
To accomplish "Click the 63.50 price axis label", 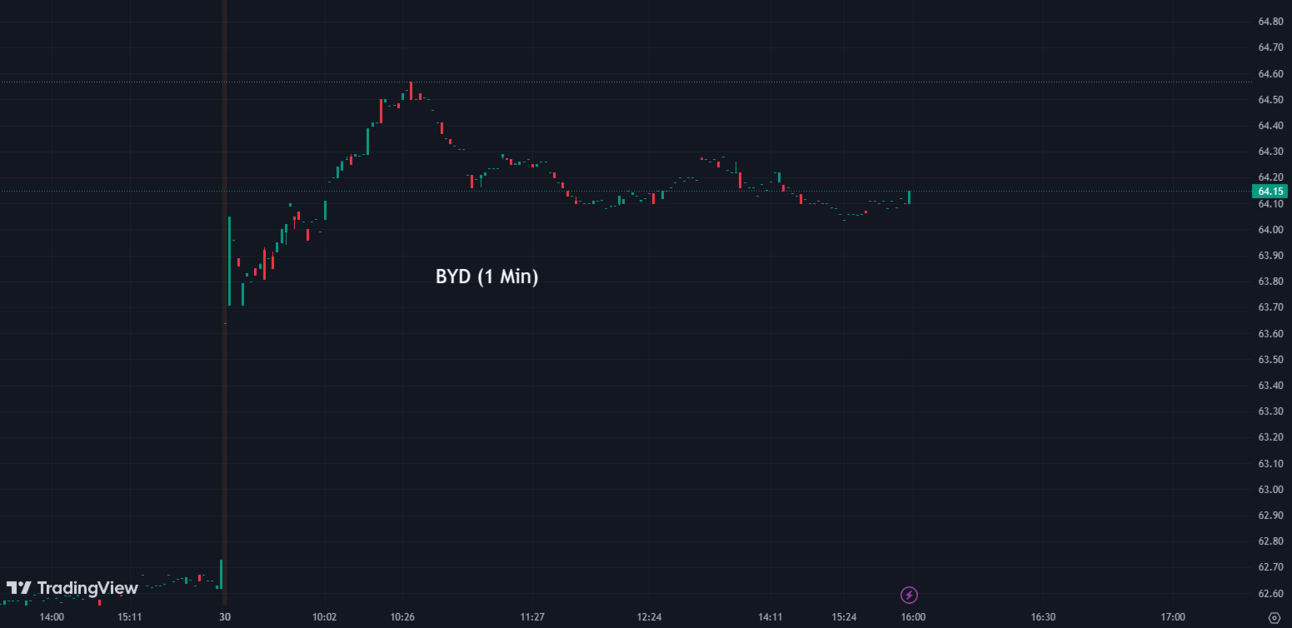I will pyautogui.click(x=1270, y=360).
